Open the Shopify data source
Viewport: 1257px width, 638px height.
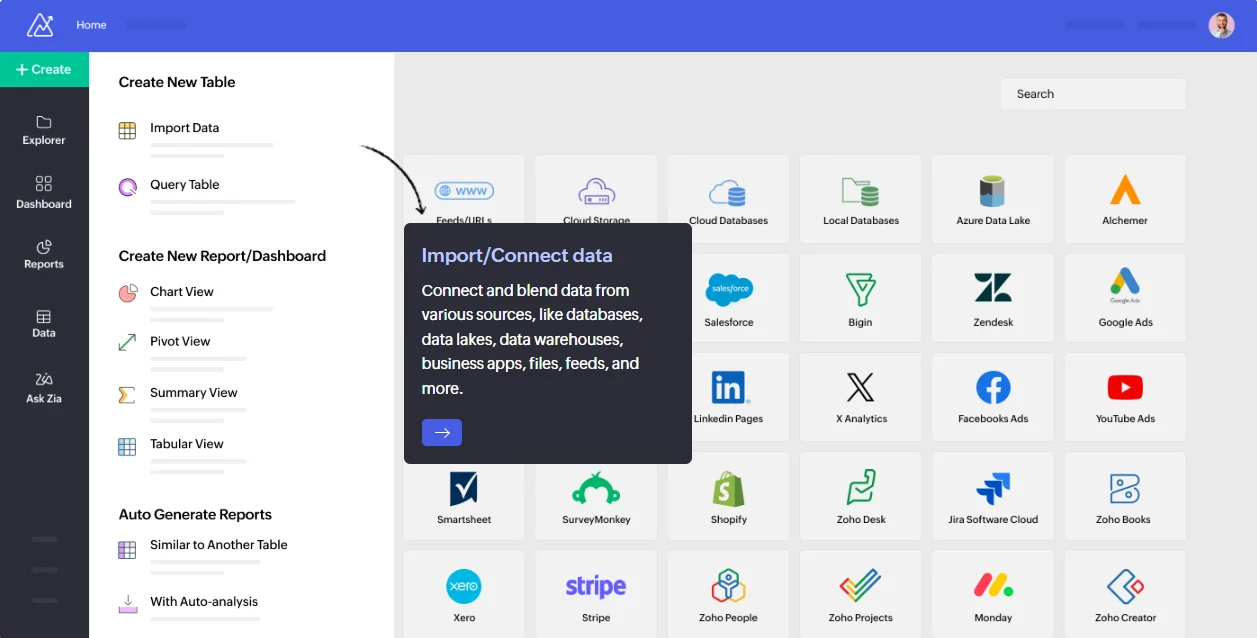(728, 495)
